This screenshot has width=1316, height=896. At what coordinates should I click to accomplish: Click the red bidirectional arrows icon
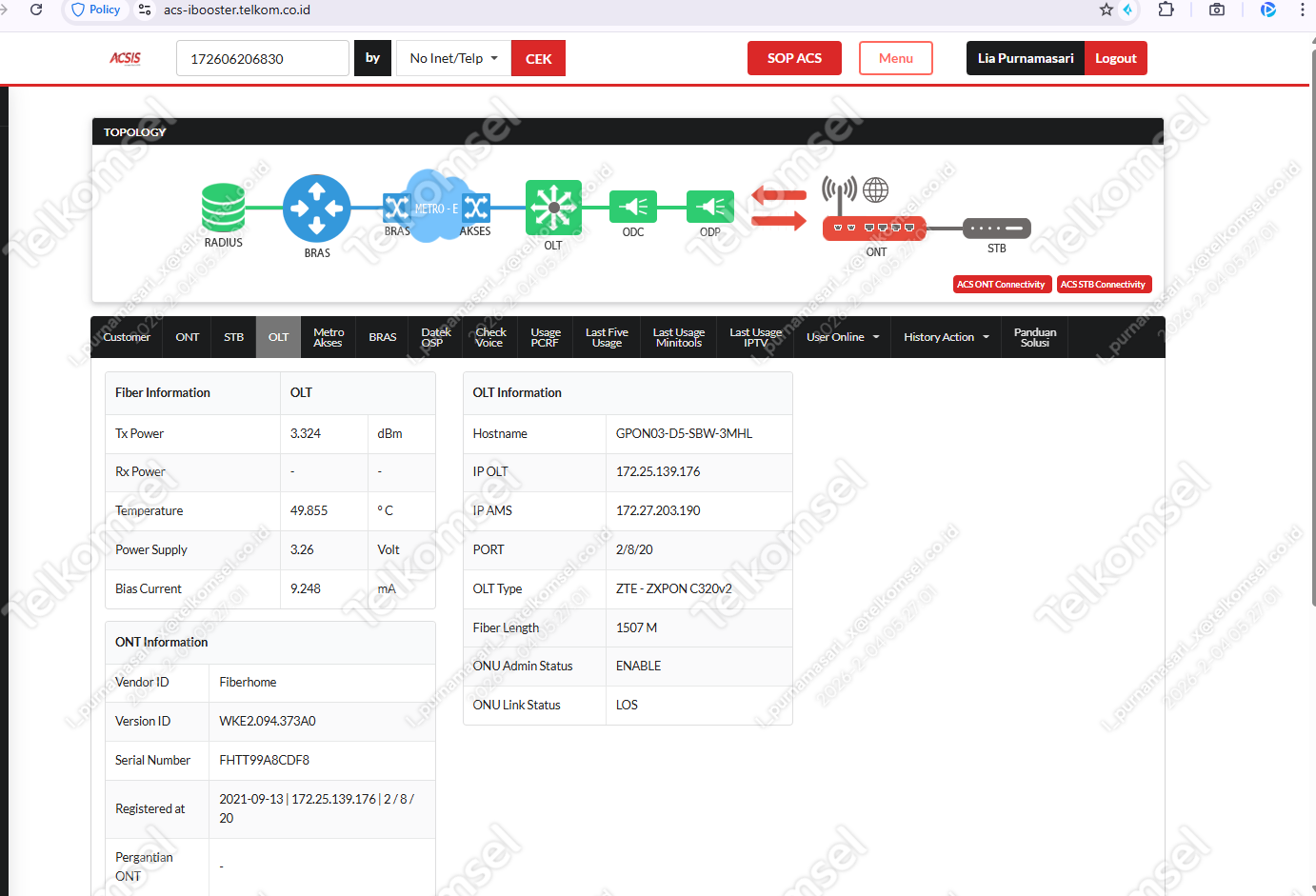pos(779,208)
